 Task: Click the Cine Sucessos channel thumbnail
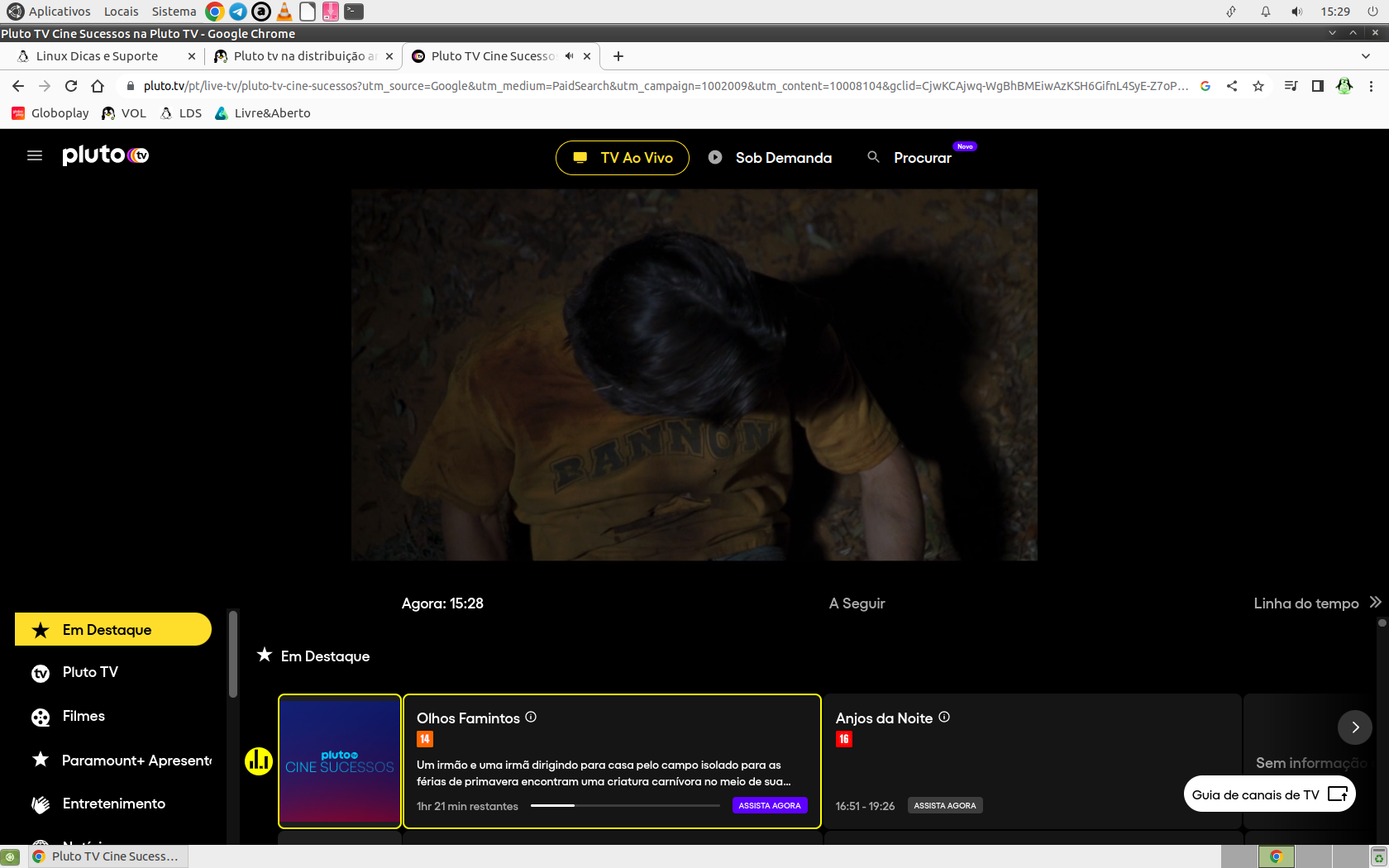pyautogui.click(x=340, y=761)
